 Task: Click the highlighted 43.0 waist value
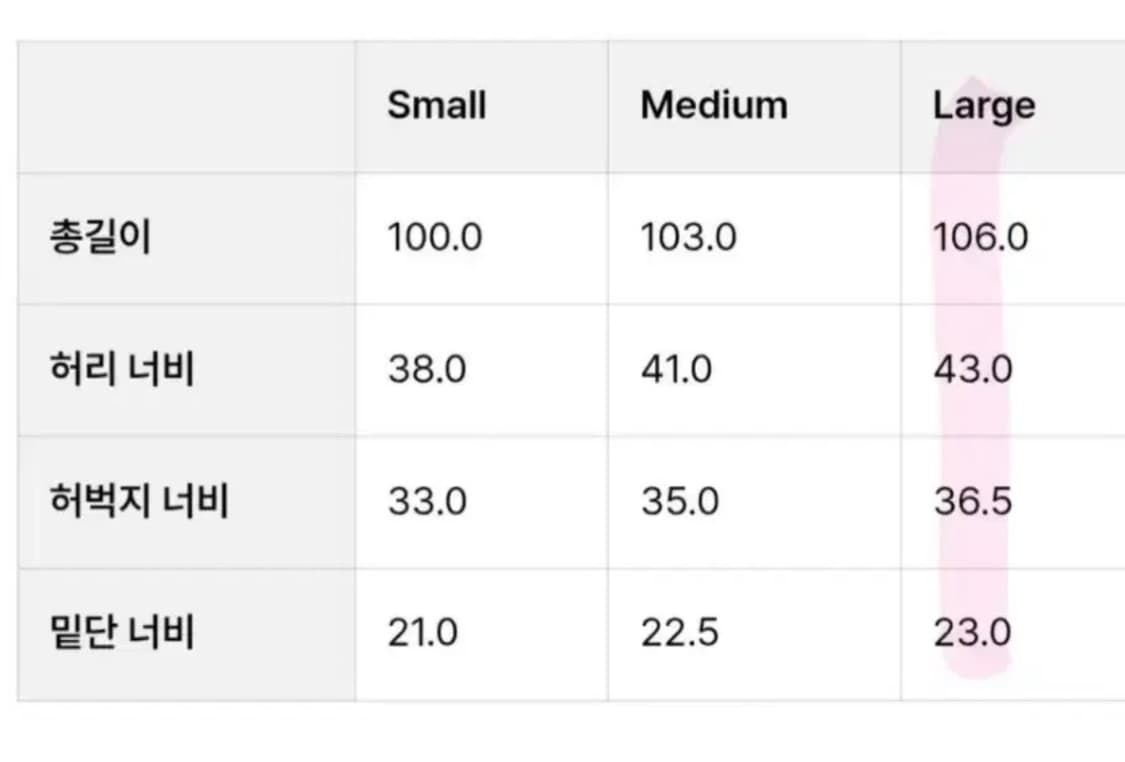[973, 370]
